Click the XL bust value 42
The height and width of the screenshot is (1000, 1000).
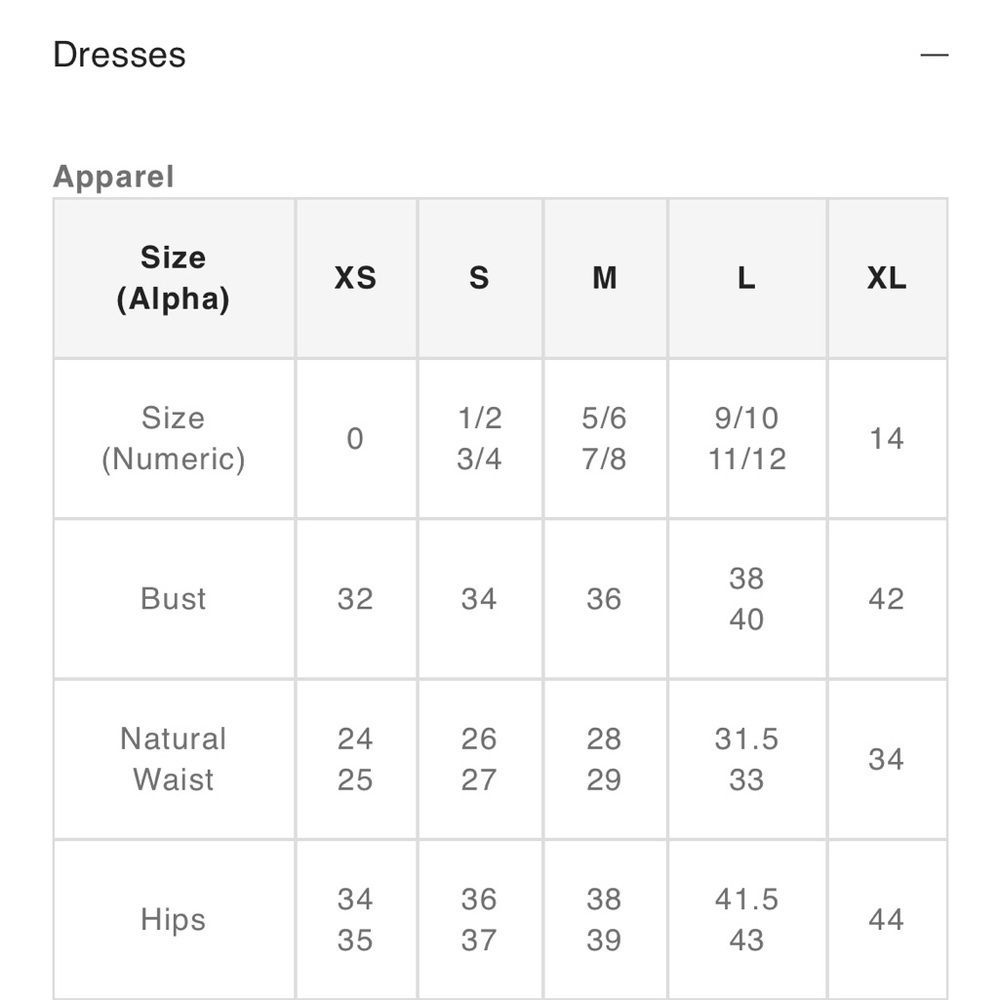coord(887,599)
